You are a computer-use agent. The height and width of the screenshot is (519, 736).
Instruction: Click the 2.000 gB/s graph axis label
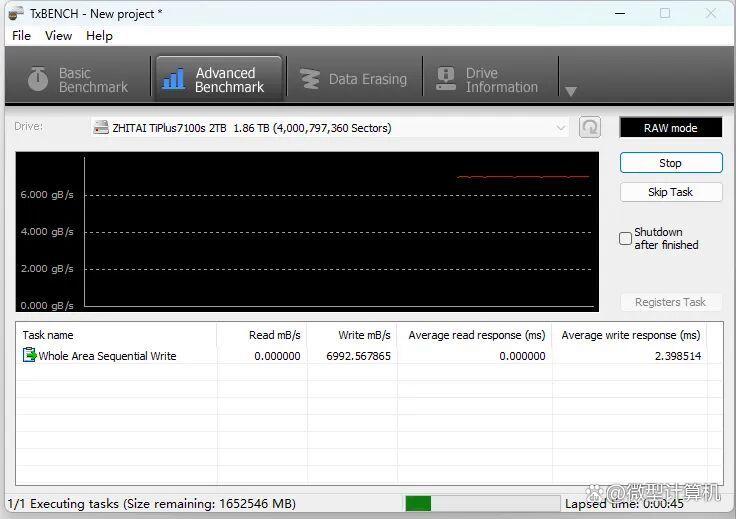point(47,268)
